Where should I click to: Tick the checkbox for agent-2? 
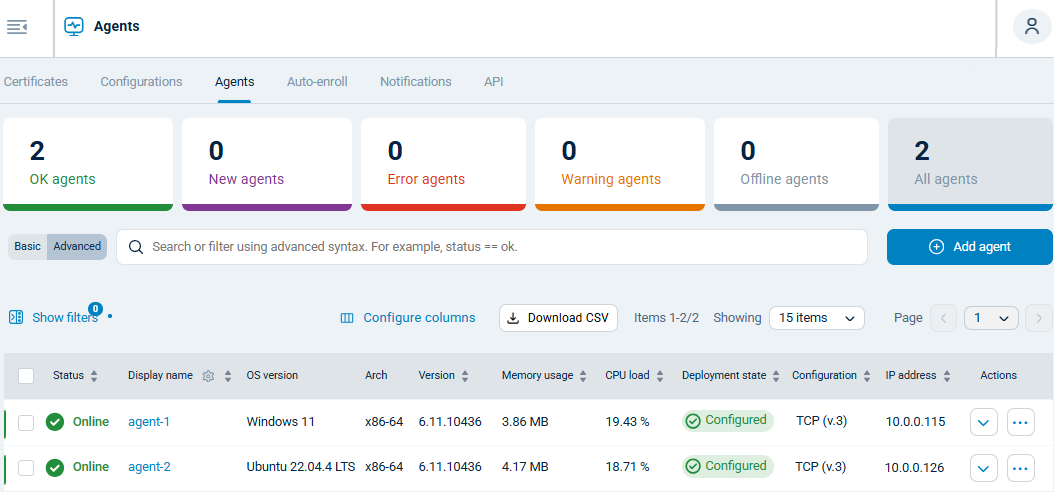(x=26, y=468)
